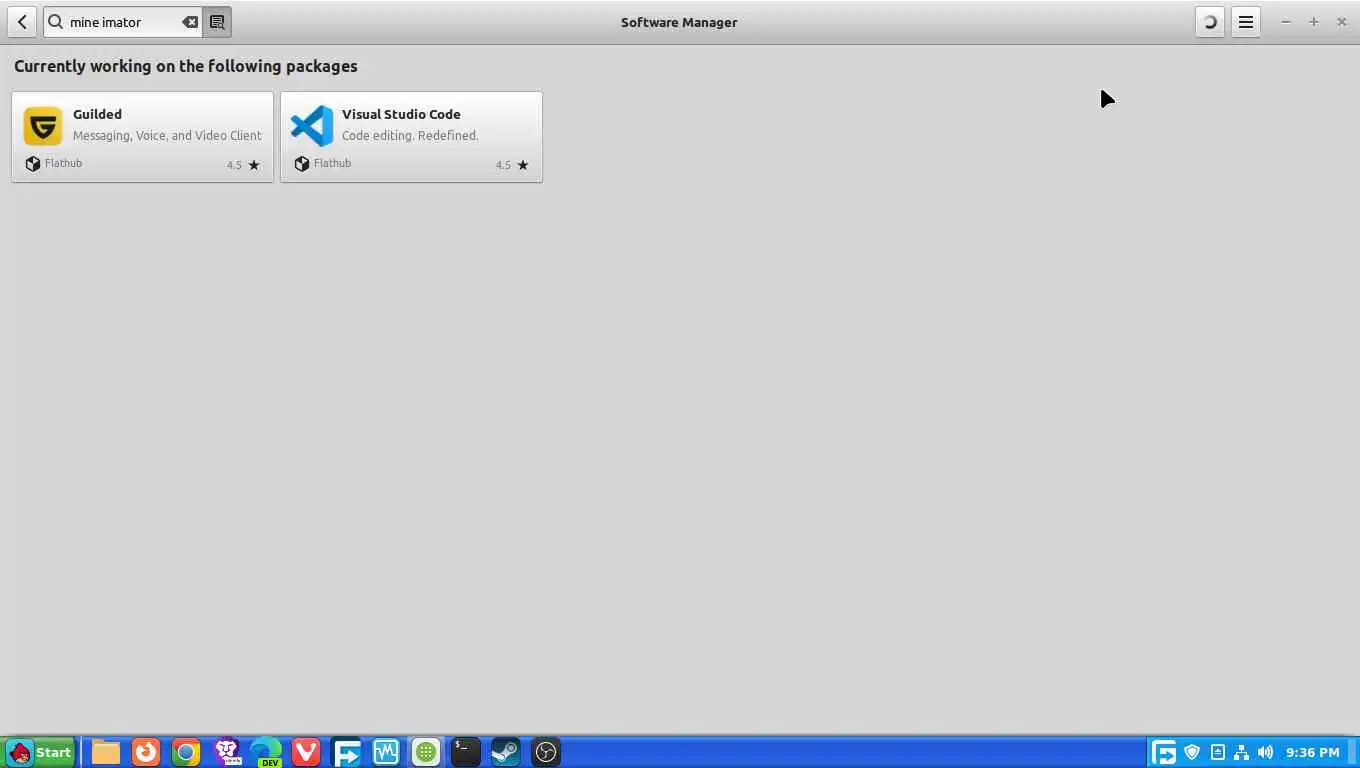Click the arrow app tray icon

pyautogui.click(x=1164, y=752)
